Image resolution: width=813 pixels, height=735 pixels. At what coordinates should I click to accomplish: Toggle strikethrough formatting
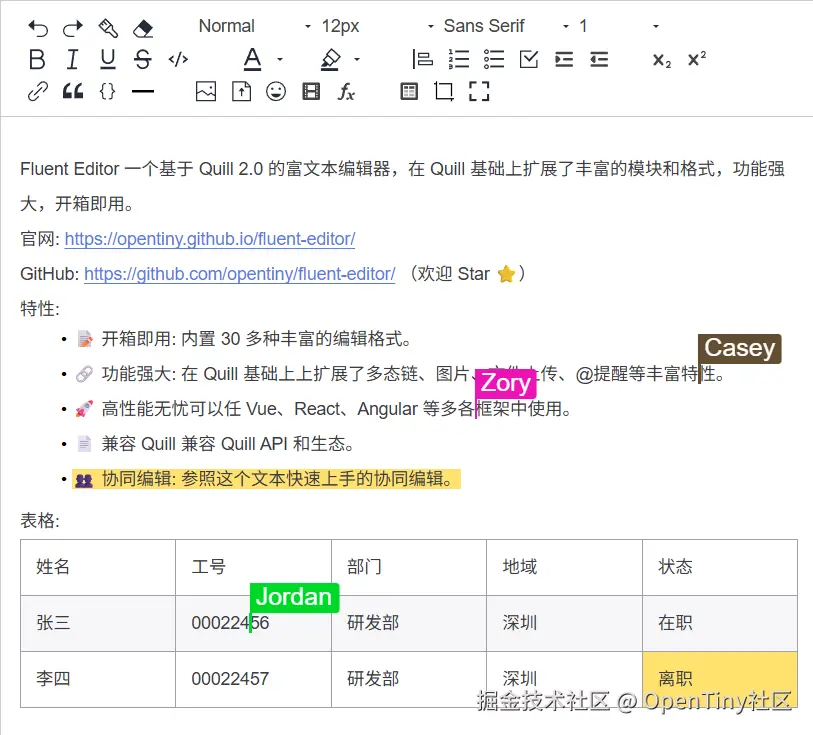click(143, 59)
